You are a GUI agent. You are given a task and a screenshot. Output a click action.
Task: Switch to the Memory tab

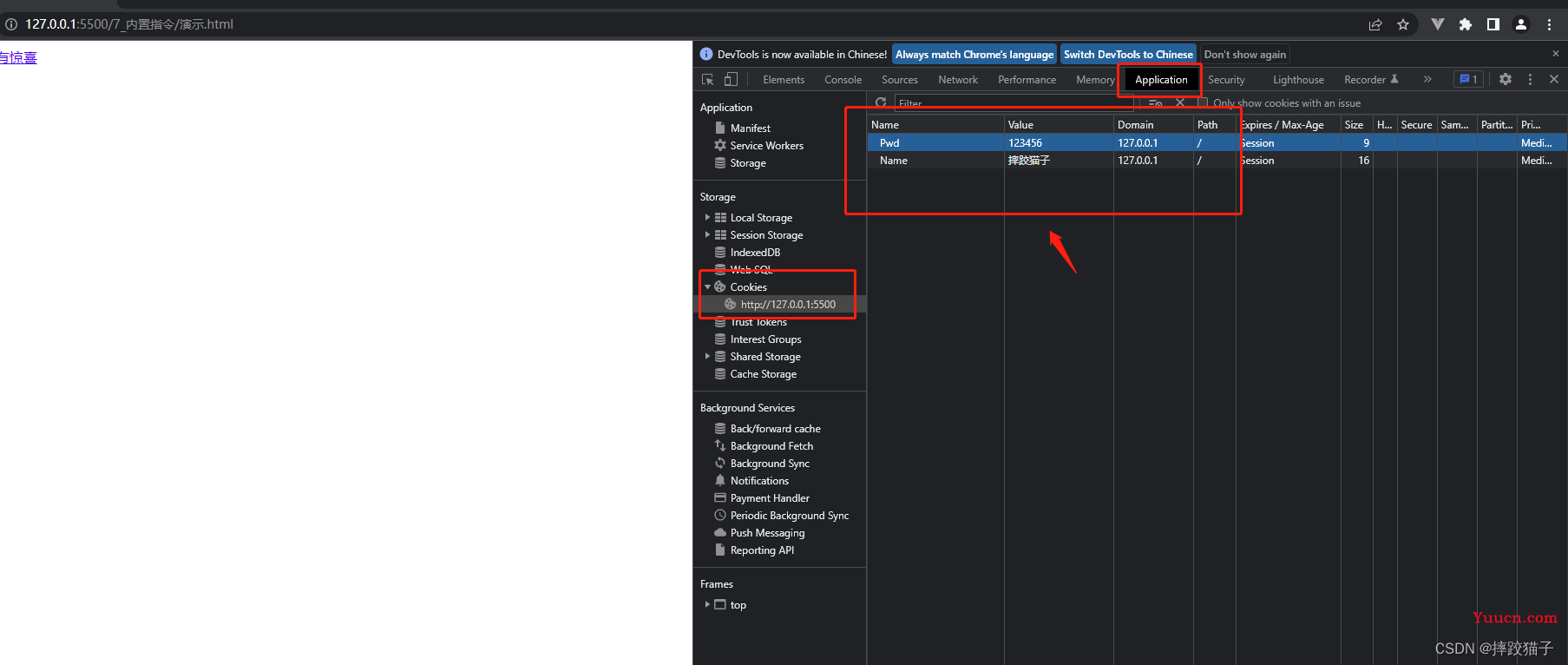1095,79
